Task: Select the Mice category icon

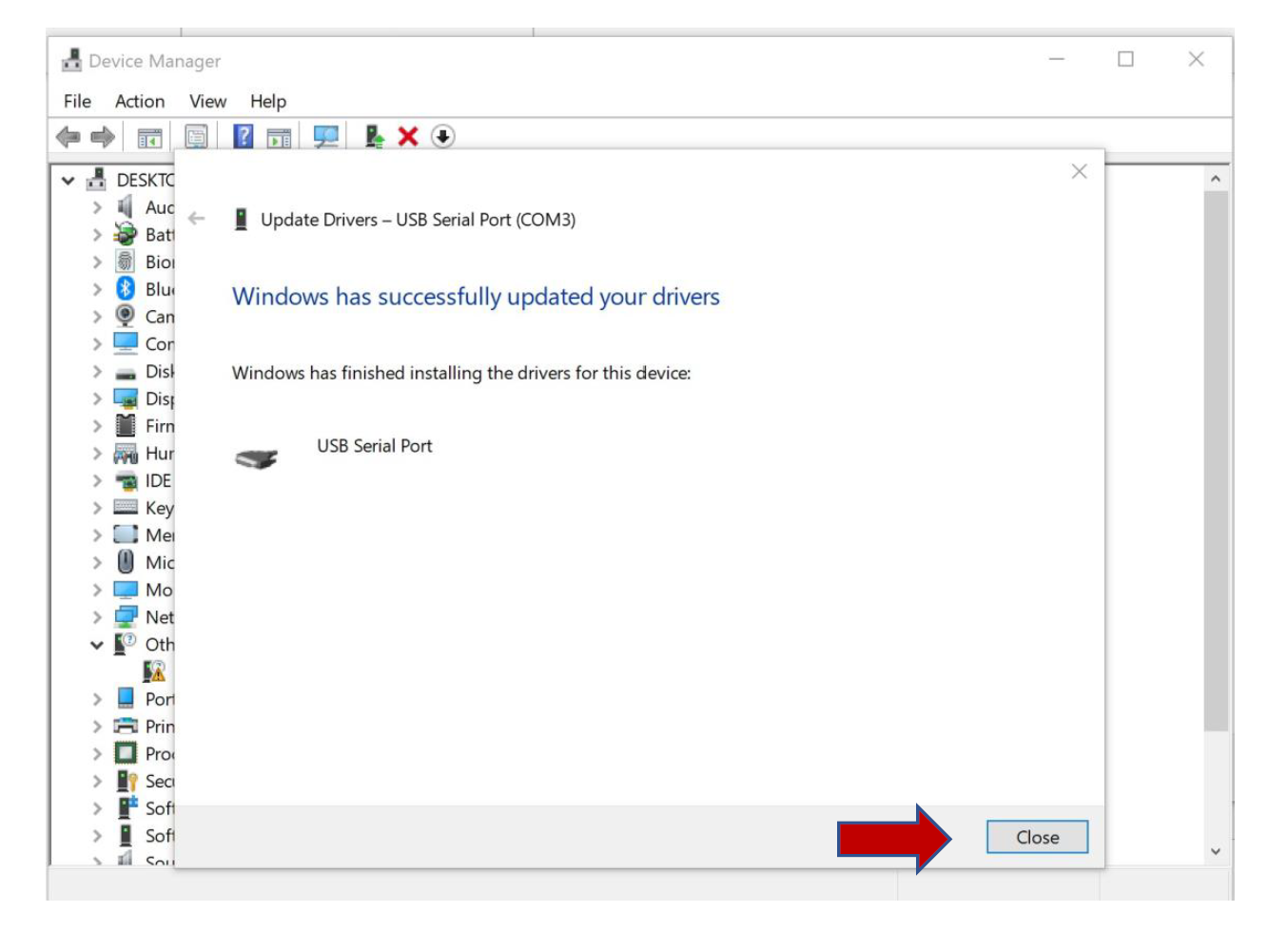Action: [126, 562]
